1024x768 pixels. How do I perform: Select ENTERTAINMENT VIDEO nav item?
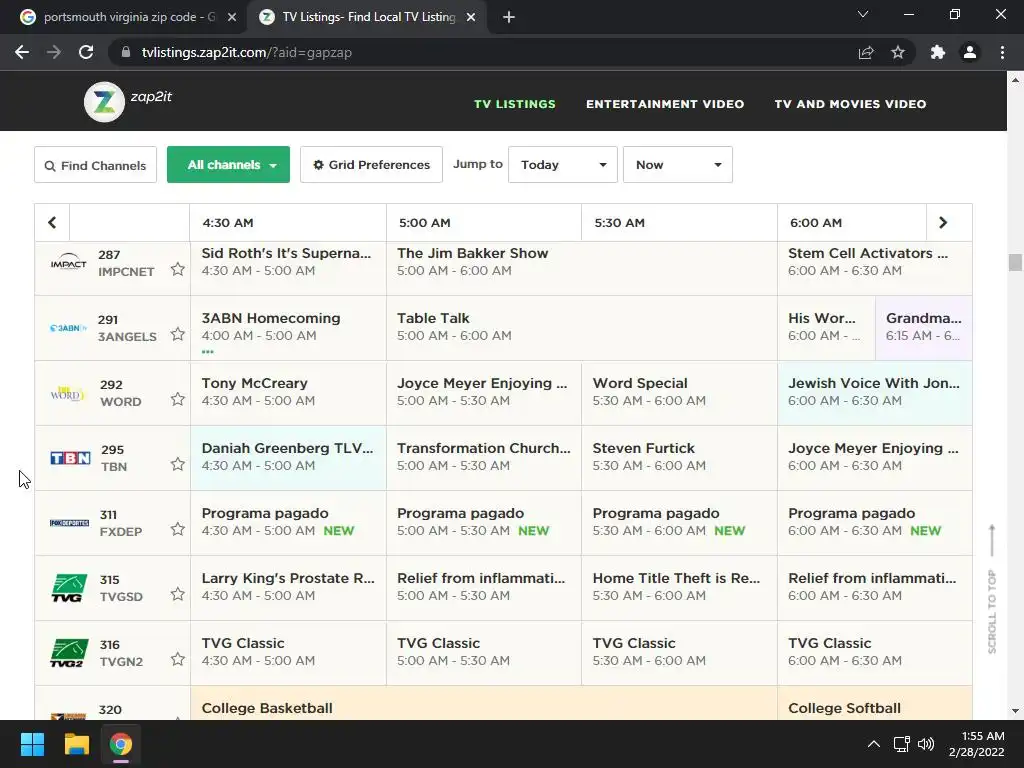tap(665, 104)
